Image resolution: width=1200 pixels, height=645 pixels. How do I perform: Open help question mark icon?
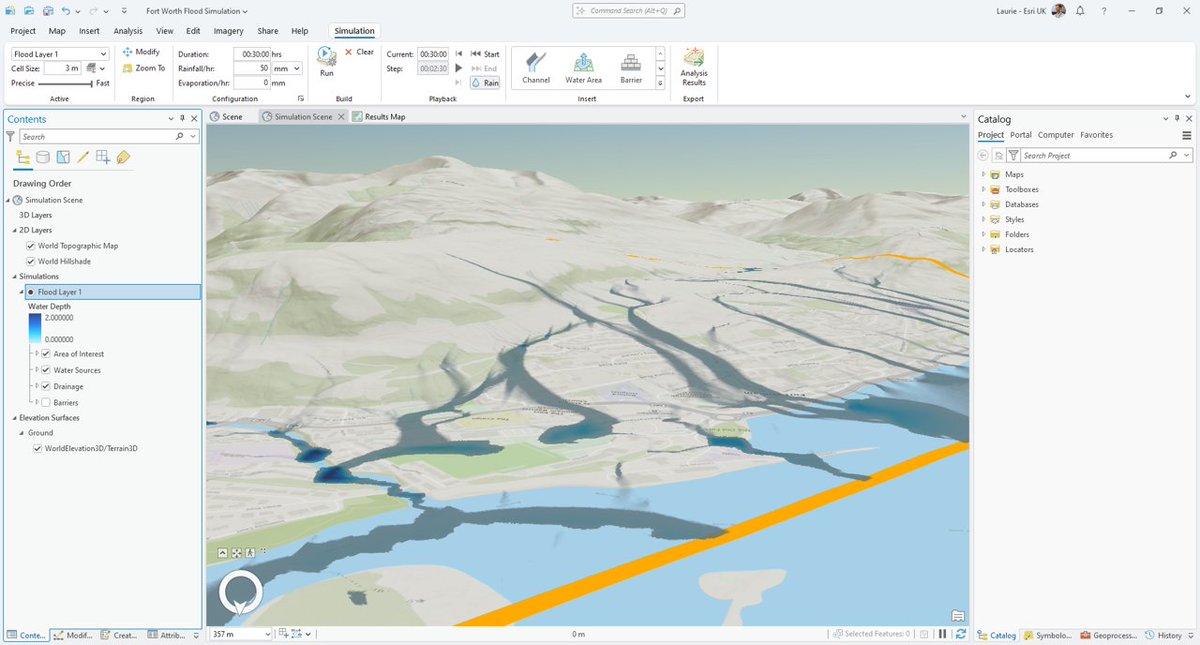pos(1103,11)
